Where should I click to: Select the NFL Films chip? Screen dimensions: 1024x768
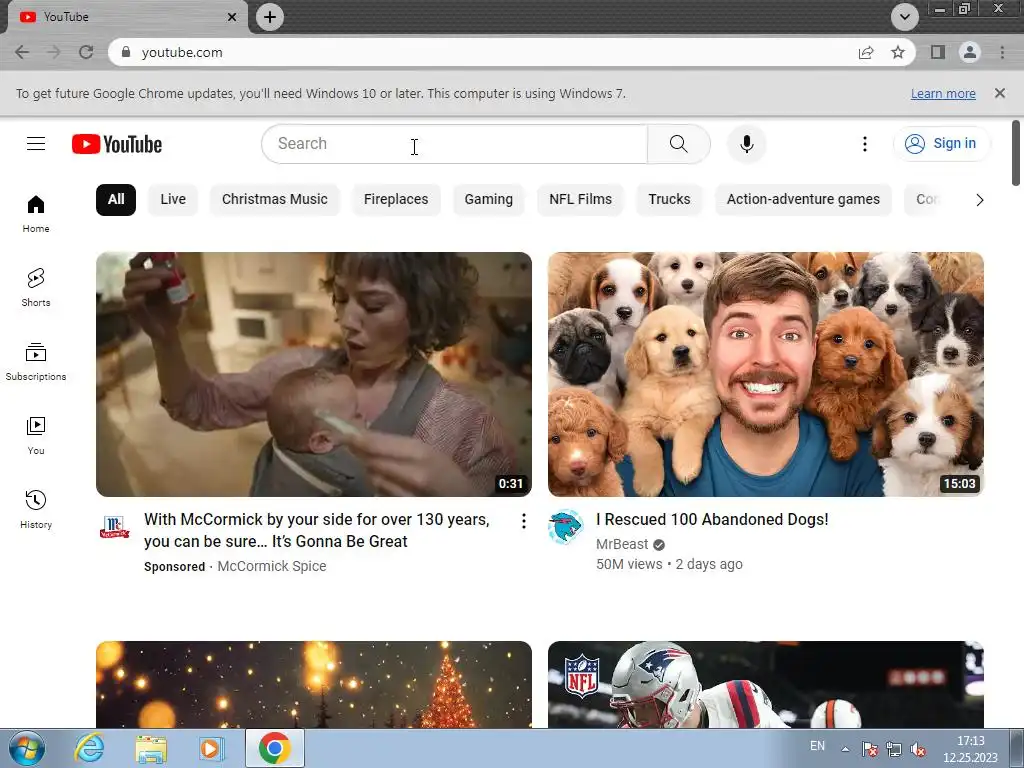pos(581,199)
